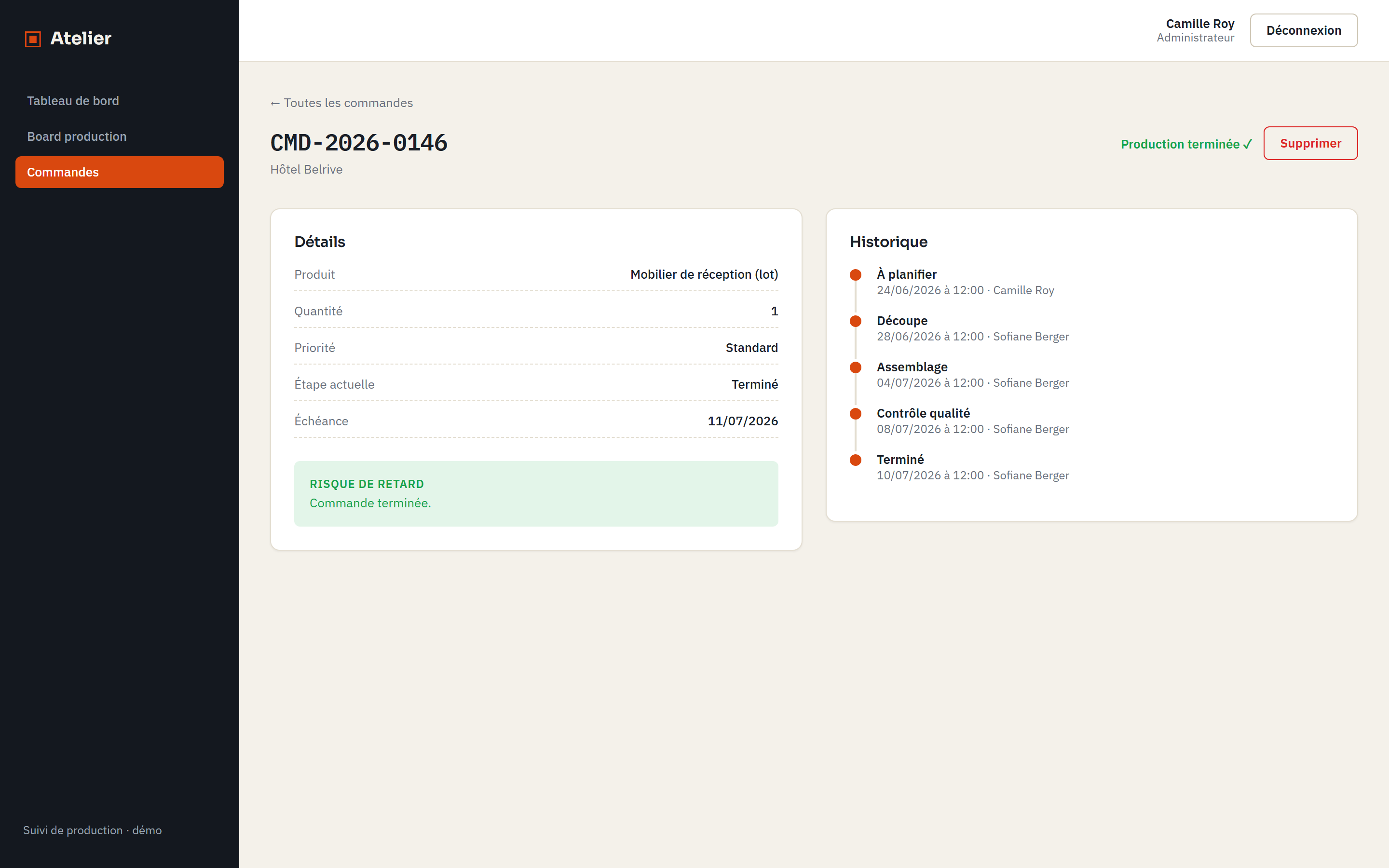
Task: Click the Terminé history title
Action: [900, 459]
